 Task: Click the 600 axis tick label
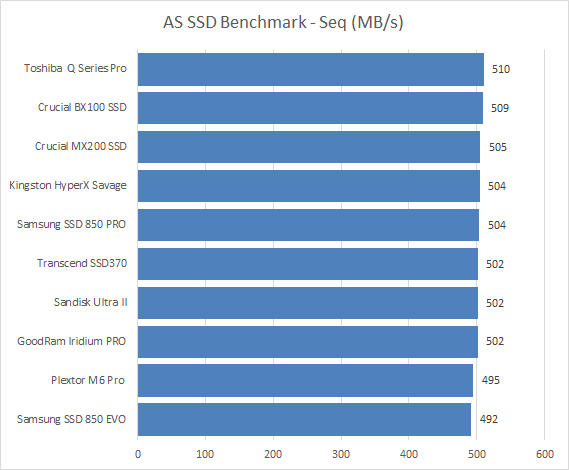[x=545, y=454]
